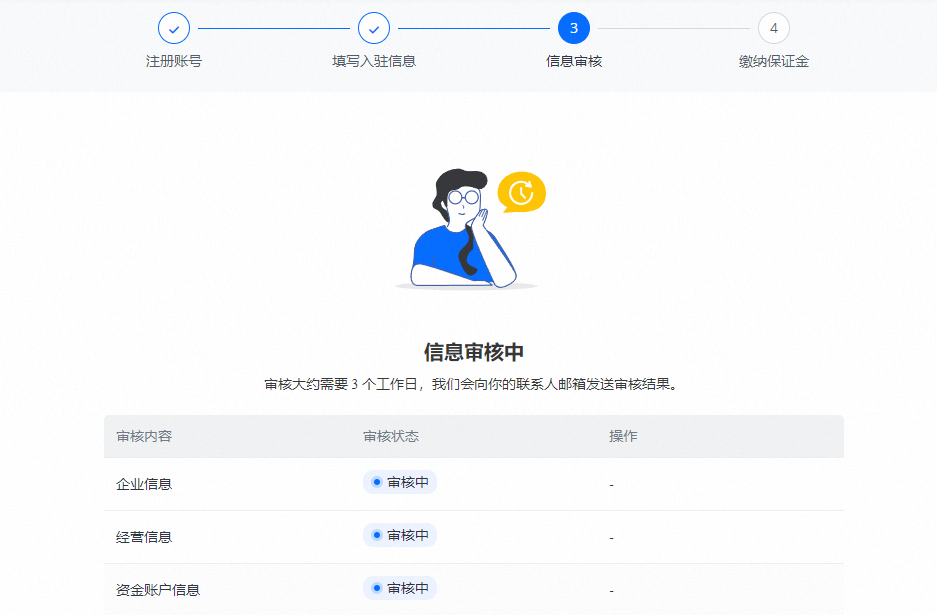937x615 pixels.
Task: Click the yellow clock bubble in the illustration
Action: click(x=521, y=192)
